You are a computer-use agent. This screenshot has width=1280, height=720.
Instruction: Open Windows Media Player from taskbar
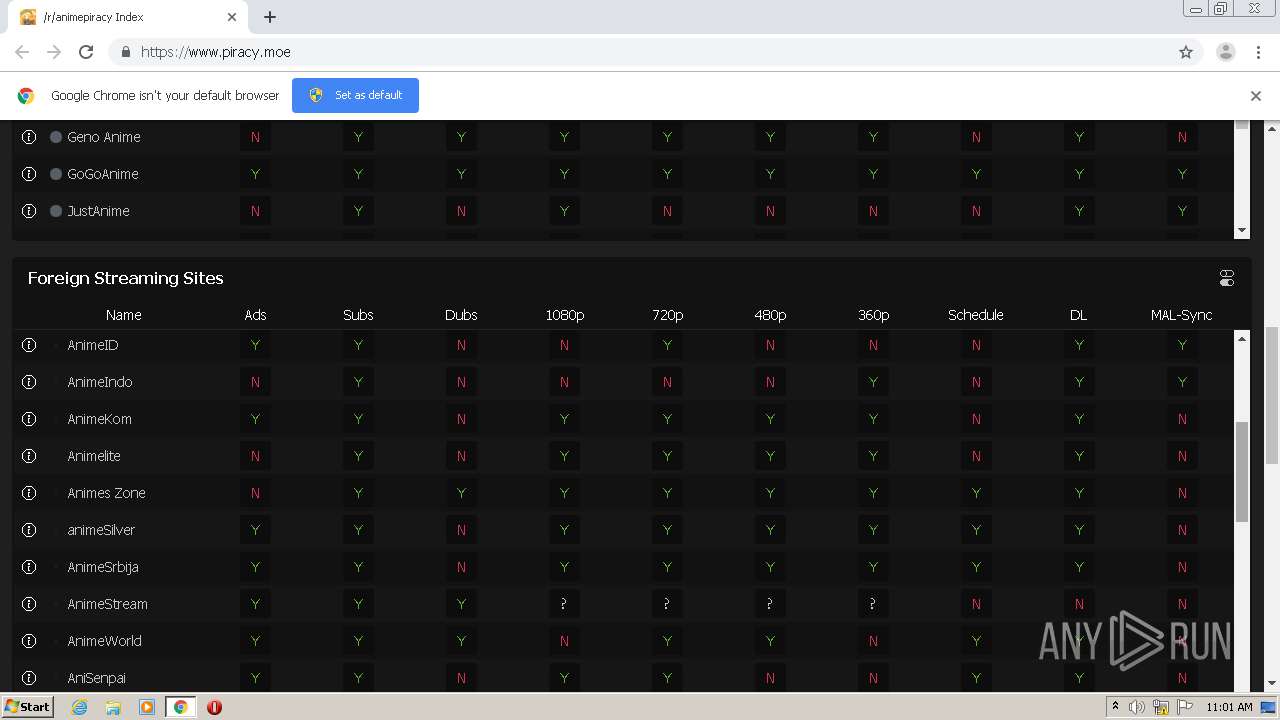pyautogui.click(x=147, y=707)
